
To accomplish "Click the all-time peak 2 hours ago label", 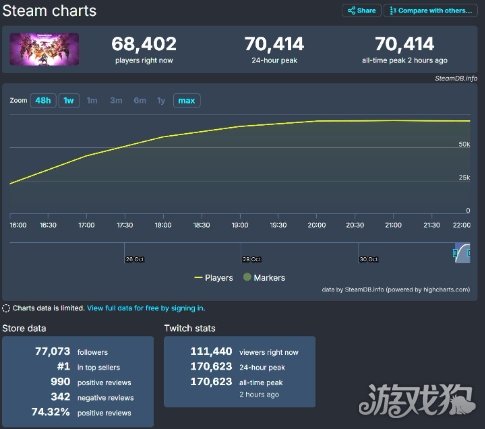I will click(405, 60).
